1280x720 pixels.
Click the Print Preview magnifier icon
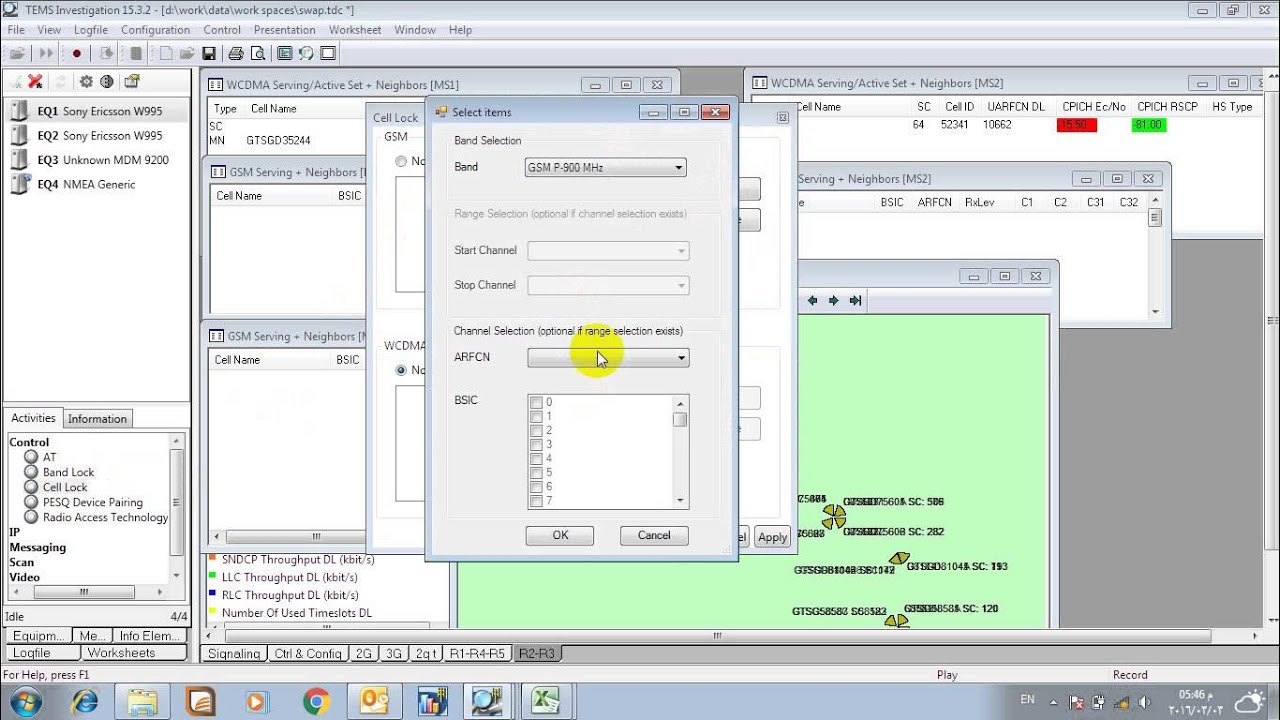[x=258, y=53]
